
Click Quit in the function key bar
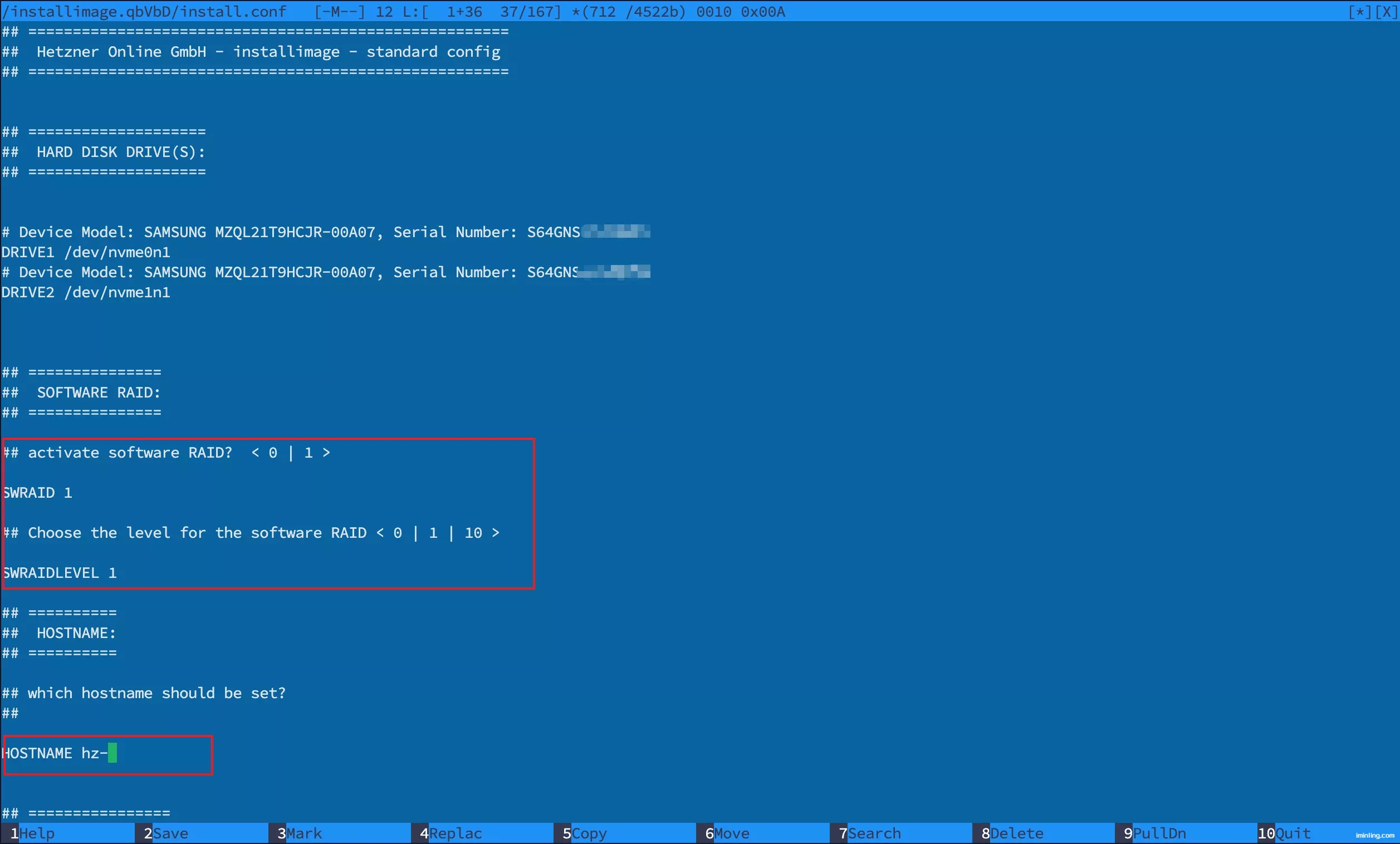(x=1293, y=833)
